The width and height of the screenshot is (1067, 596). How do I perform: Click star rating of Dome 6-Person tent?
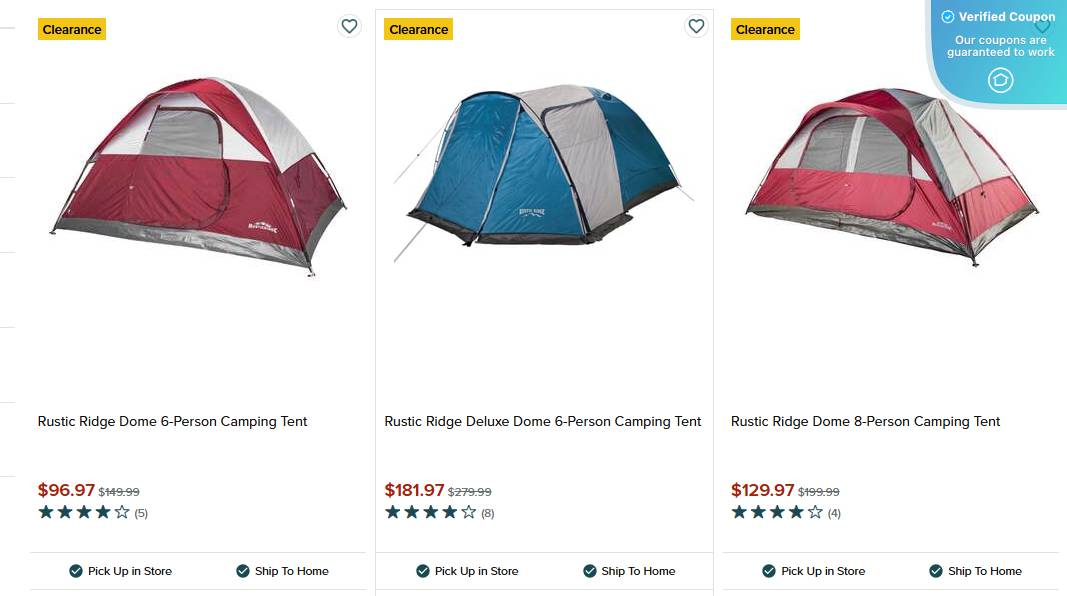(84, 513)
